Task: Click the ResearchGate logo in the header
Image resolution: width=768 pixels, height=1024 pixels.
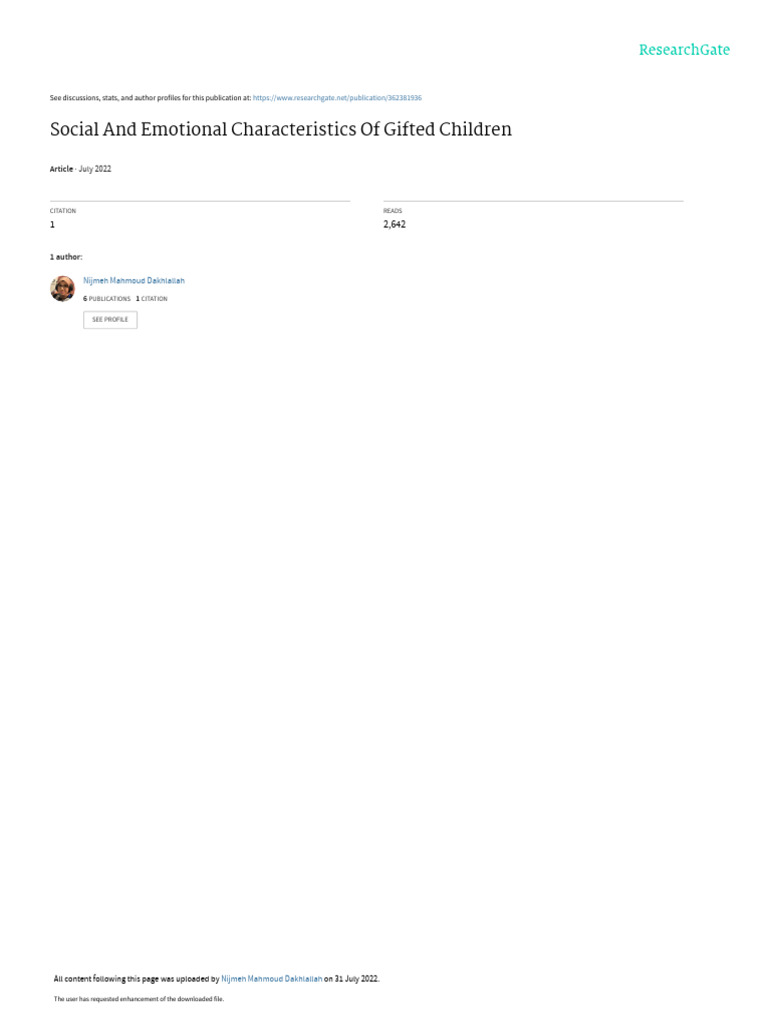Action: click(x=684, y=50)
